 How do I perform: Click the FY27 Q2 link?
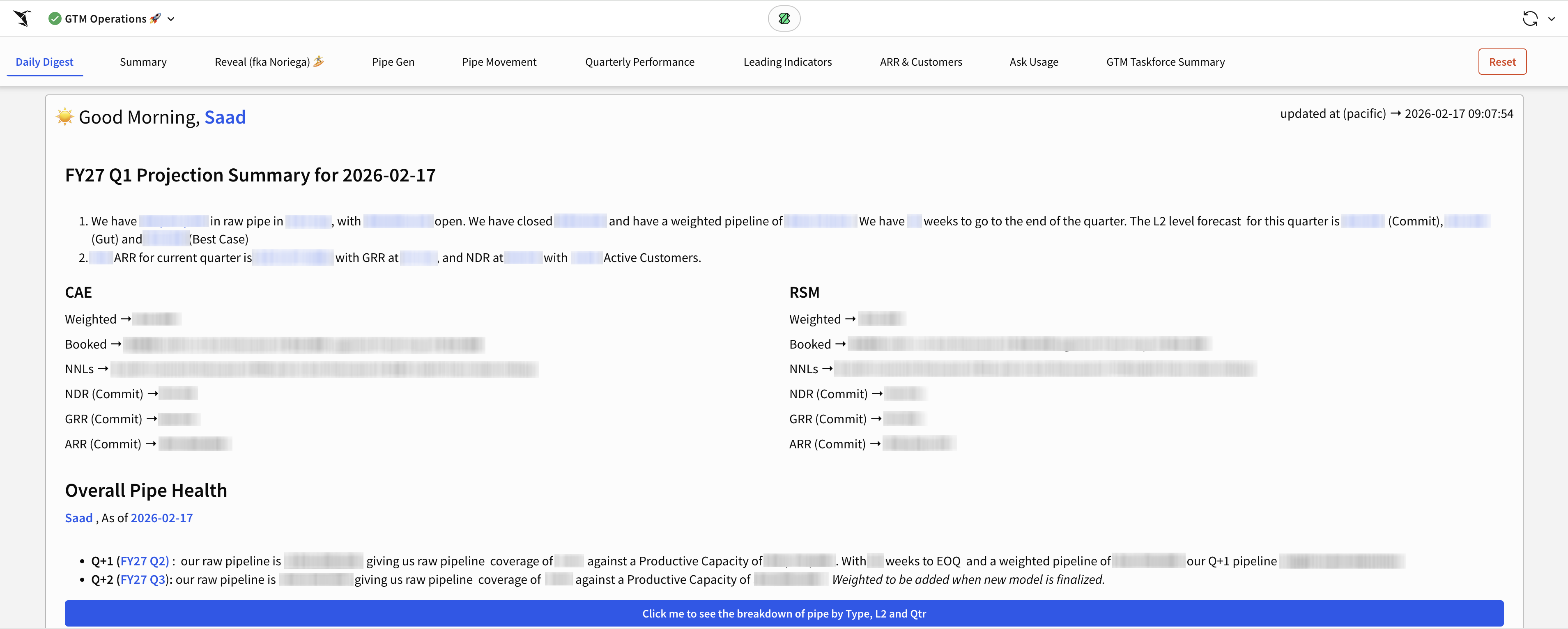tap(144, 561)
